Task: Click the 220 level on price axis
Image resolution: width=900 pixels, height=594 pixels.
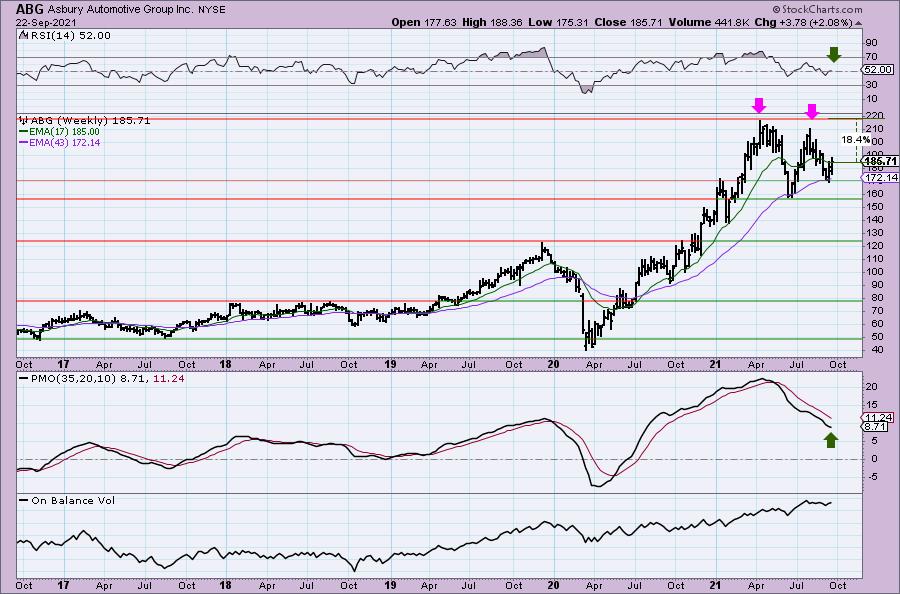Action: click(874, 116)
